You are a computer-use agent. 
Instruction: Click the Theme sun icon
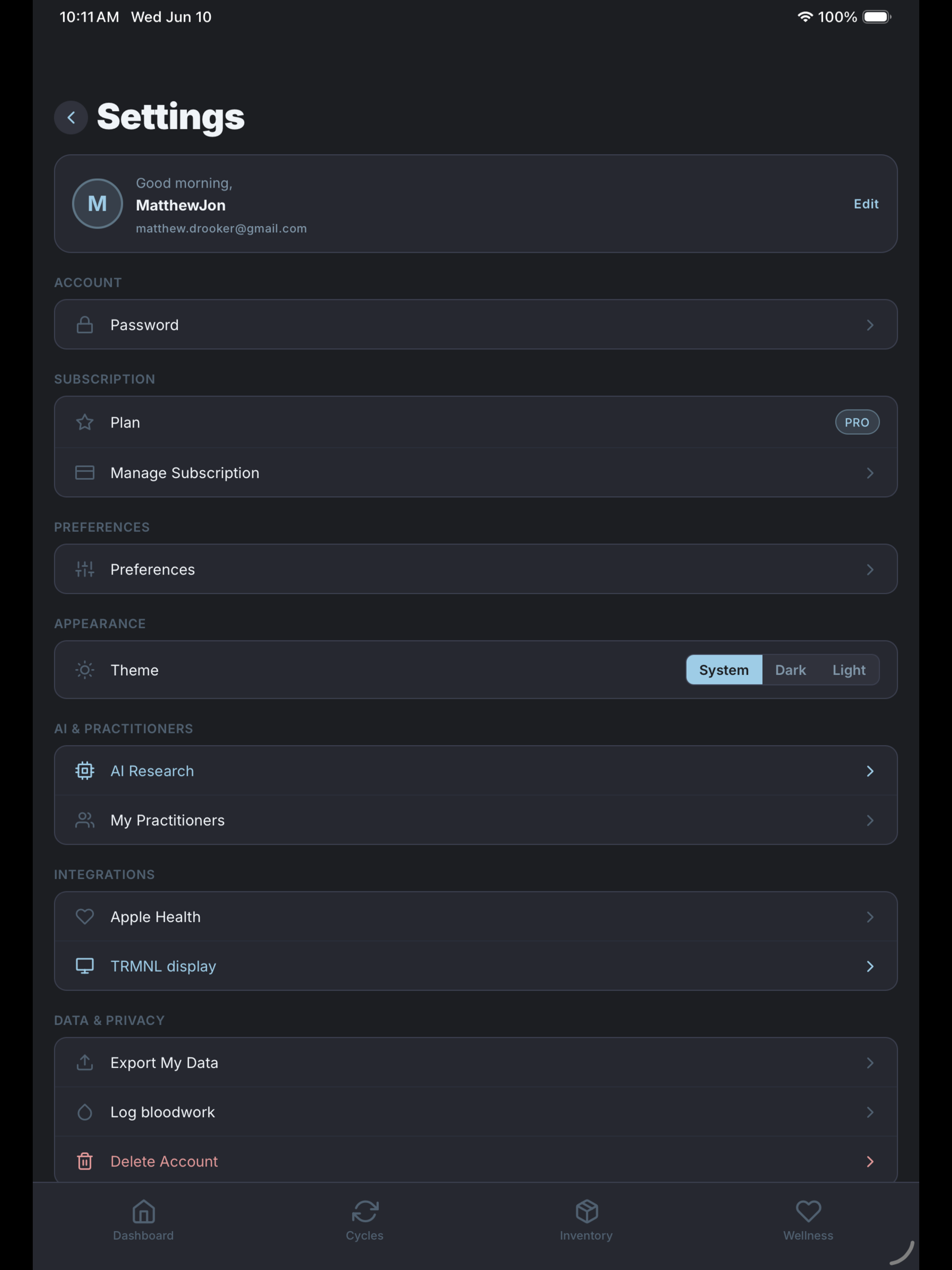tap(85, 670)
